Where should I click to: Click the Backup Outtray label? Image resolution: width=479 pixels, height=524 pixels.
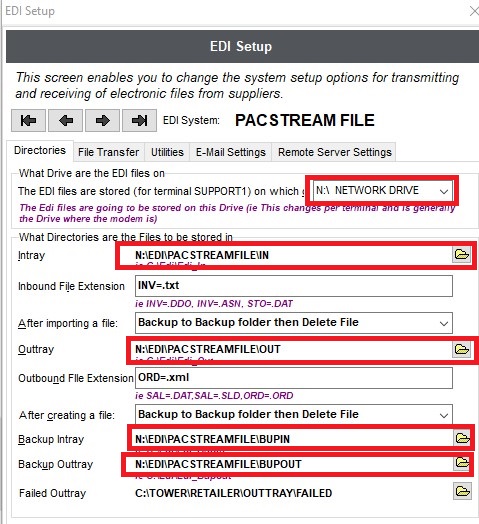55,465
